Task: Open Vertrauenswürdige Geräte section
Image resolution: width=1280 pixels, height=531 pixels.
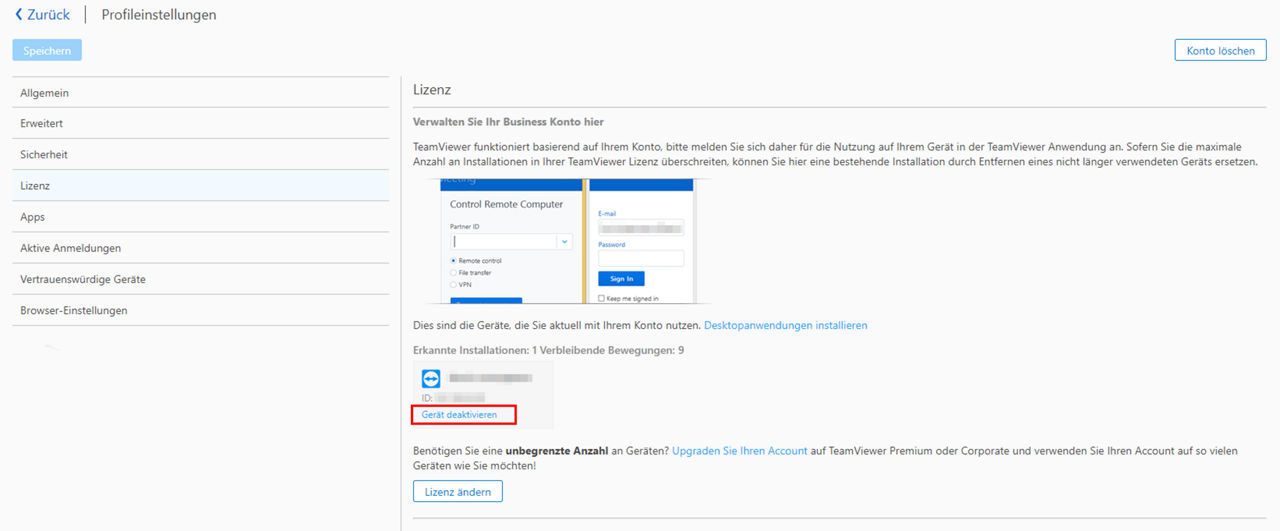Action: pyautogui.click(x=200, y=279)
